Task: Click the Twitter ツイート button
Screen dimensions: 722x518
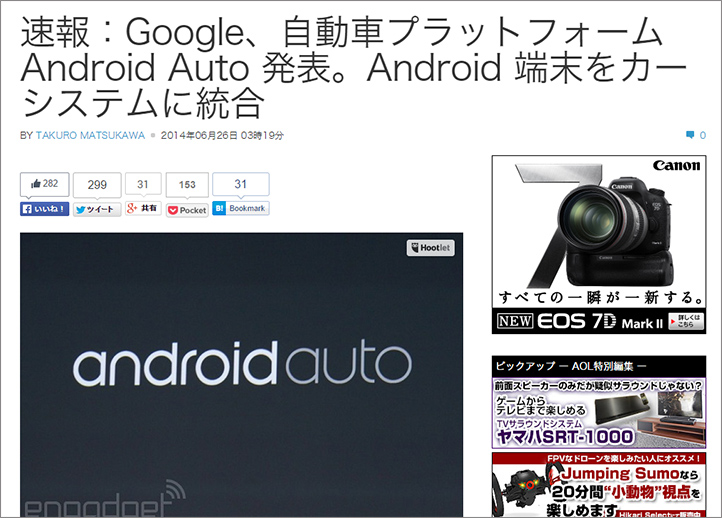Action: (x=97, y=210)
